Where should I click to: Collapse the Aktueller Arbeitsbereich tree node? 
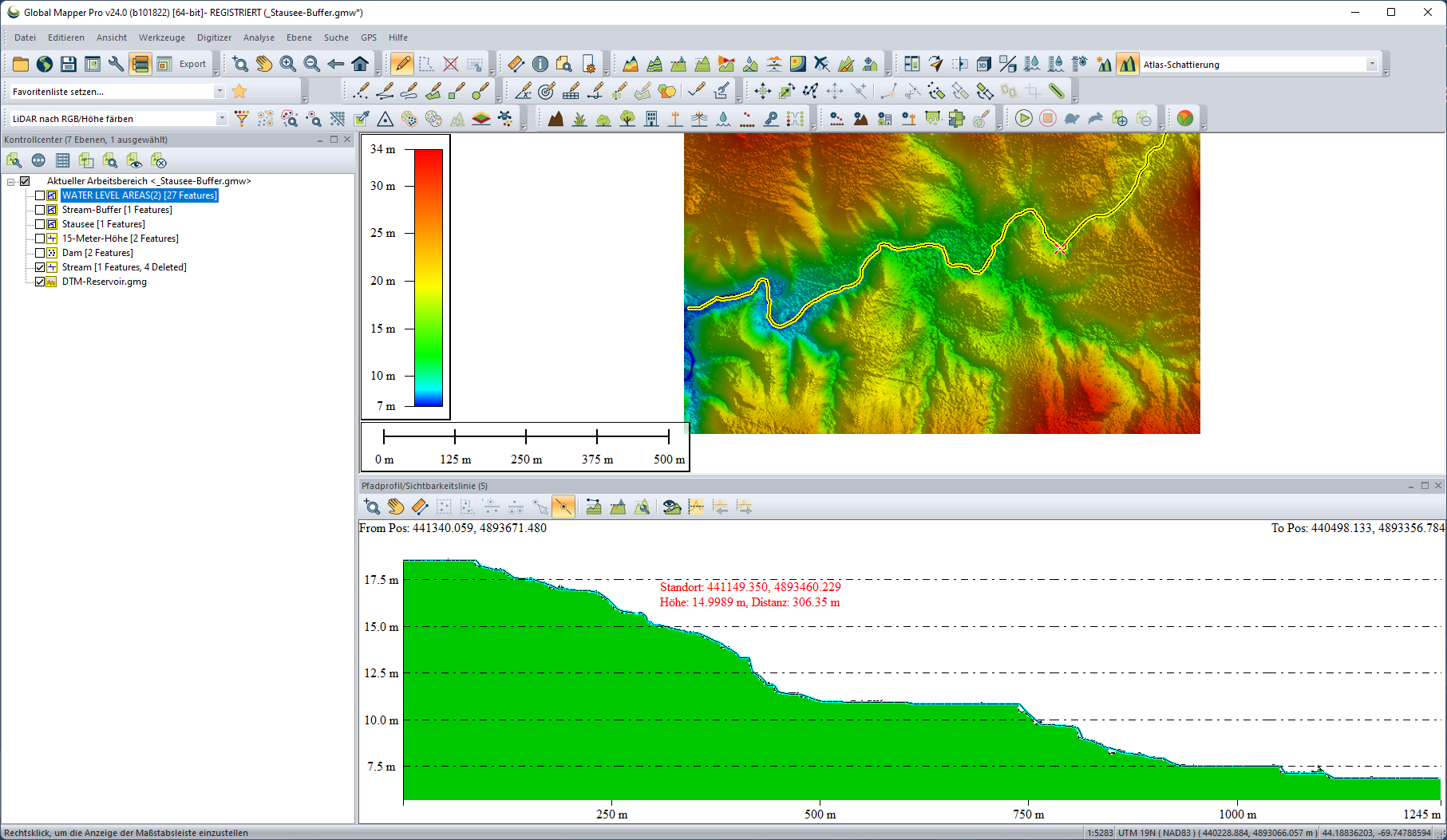[x=11, y=181]
